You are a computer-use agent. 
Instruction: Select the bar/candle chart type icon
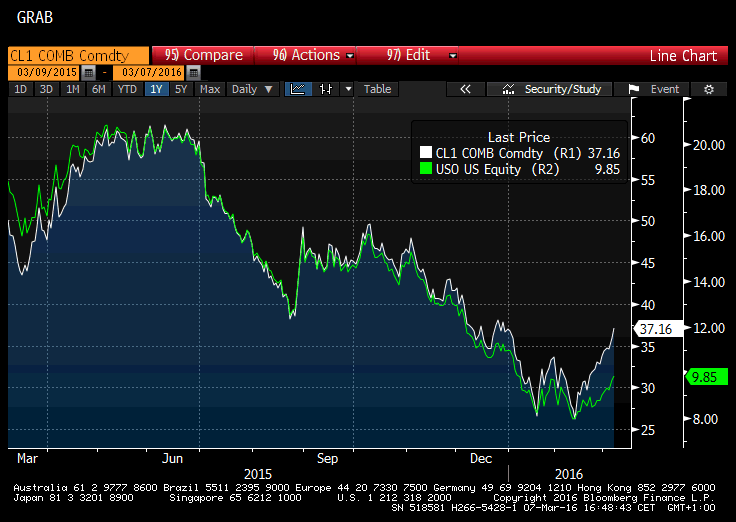coord(326,89)
